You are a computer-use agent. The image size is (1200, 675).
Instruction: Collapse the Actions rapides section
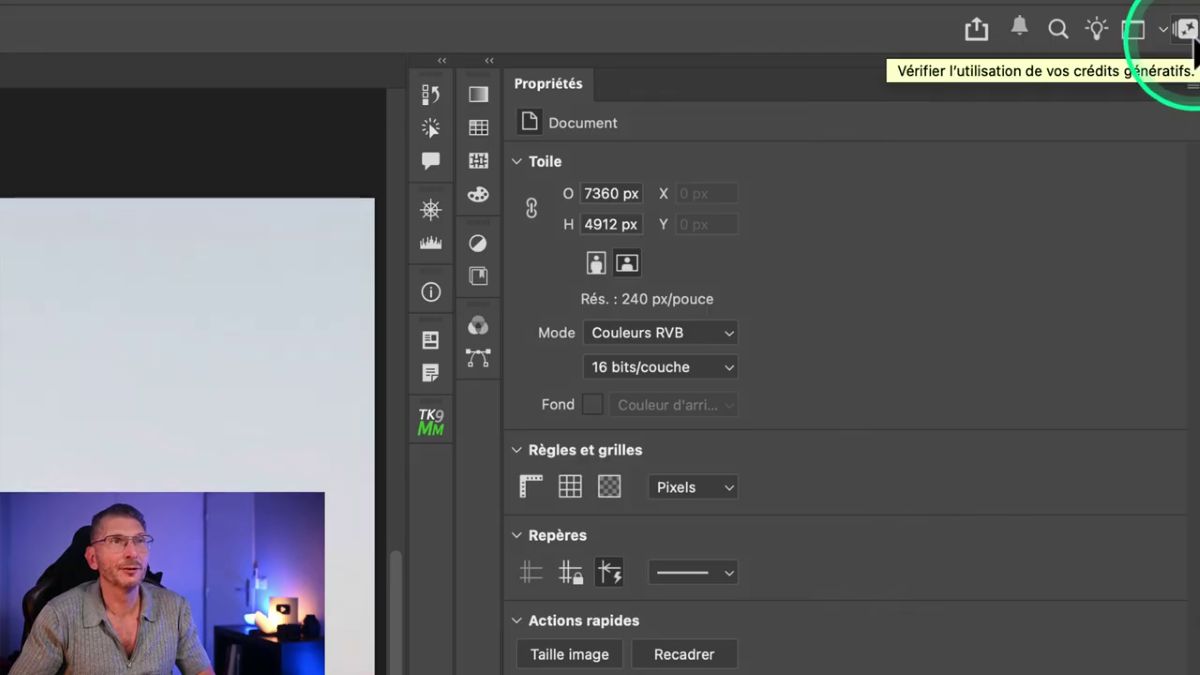pos(517,620)
